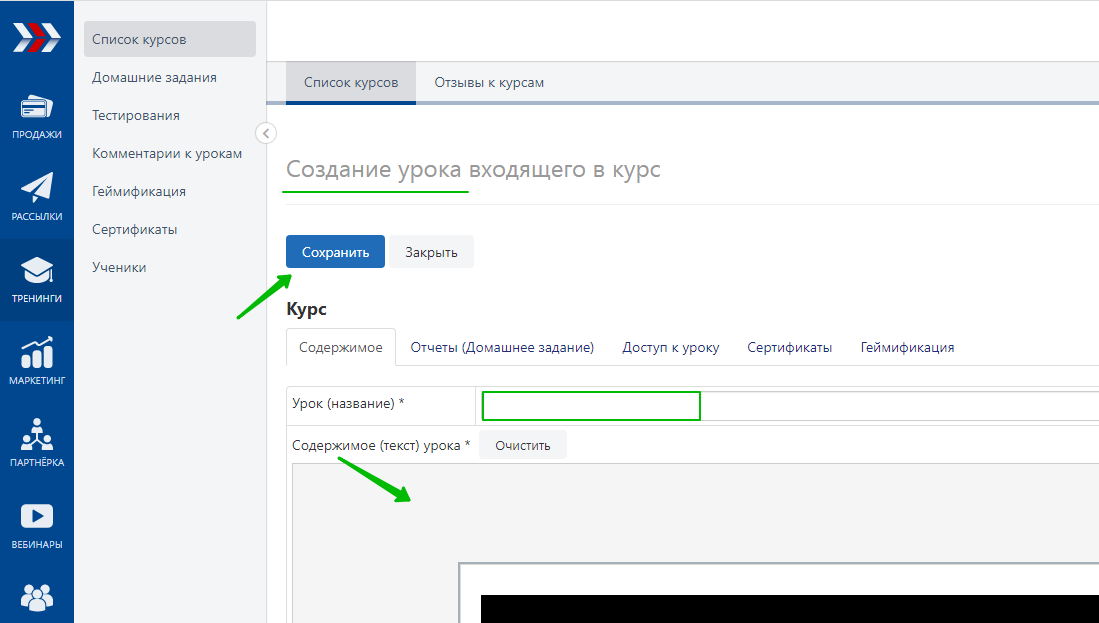Click the people group icon at the bottom
The width and height of the screenshot is (1099, 623).
click(36, 597)
